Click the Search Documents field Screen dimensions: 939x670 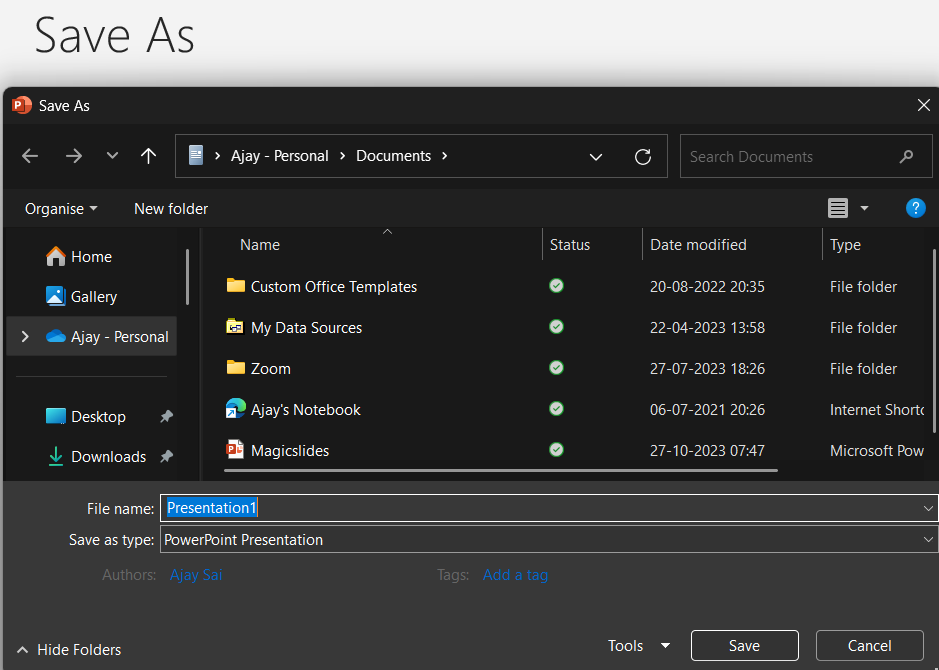790,157
